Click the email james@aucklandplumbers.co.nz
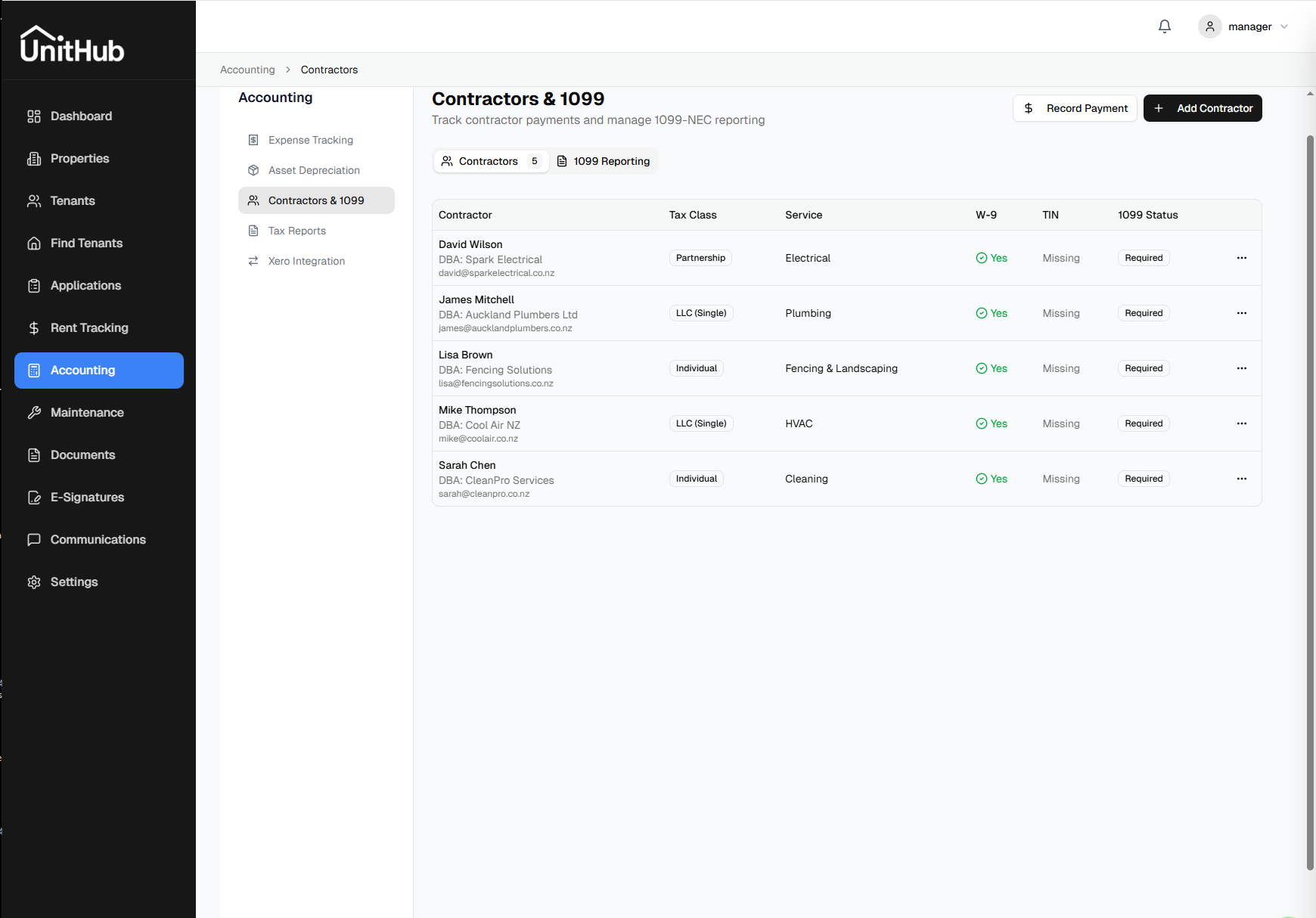 505,328
